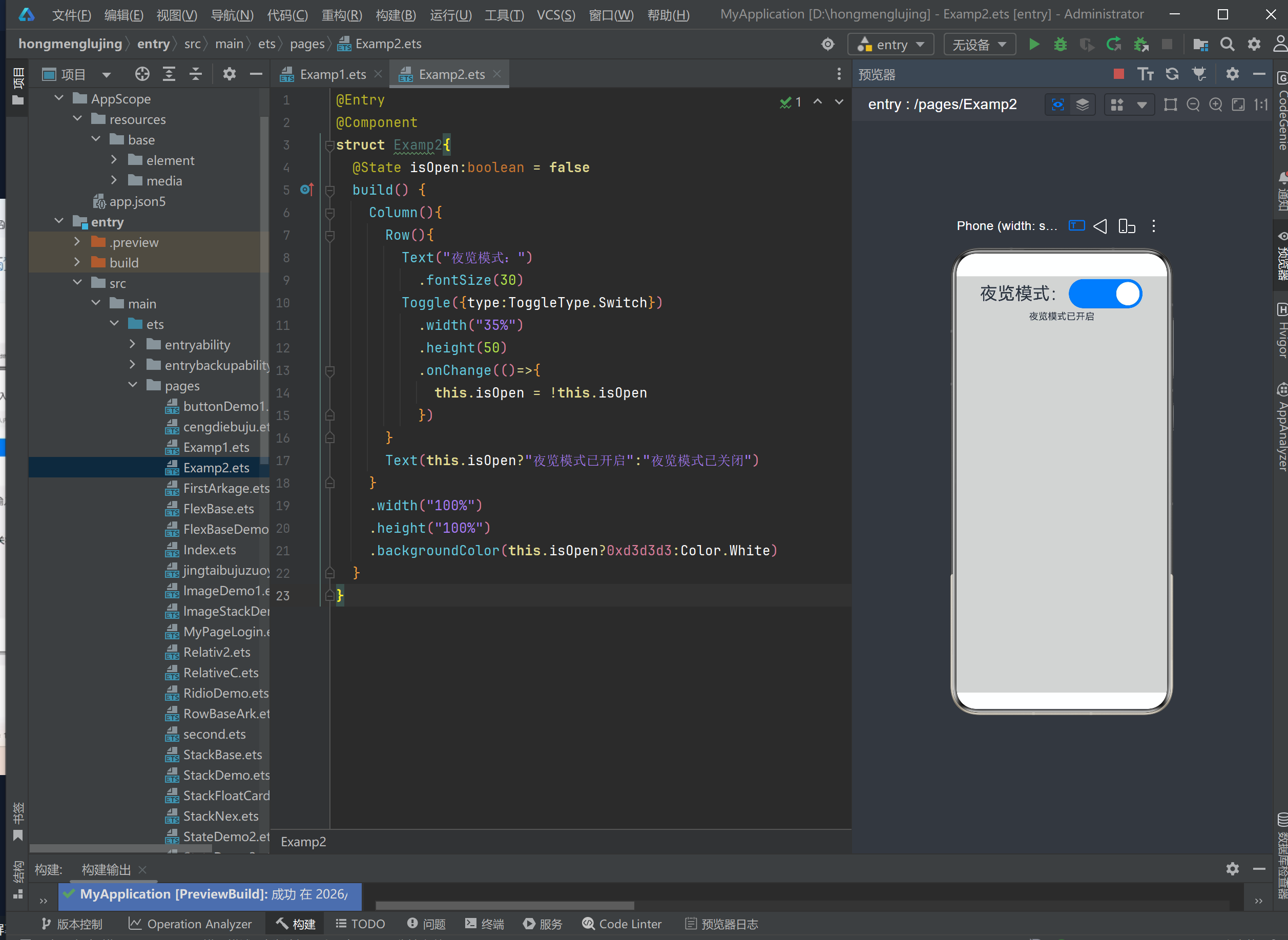Click the 0xd3d3d3 color value on line 21

639,551
